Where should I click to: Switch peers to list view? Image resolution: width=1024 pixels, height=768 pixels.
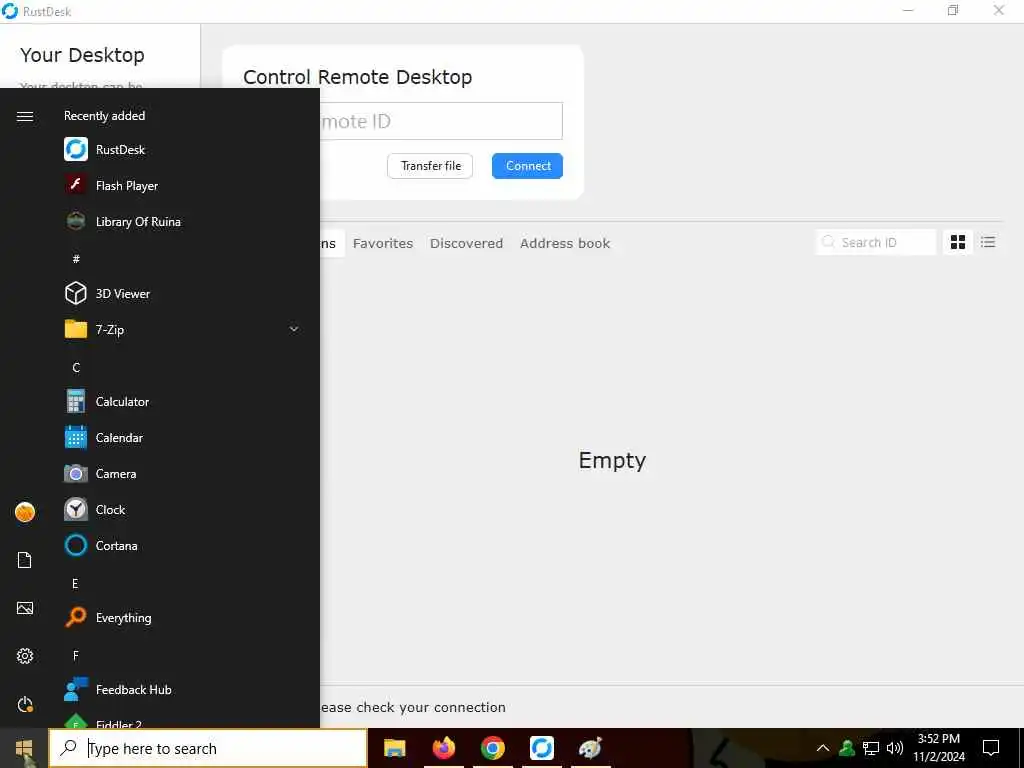(x=988, y=242)
